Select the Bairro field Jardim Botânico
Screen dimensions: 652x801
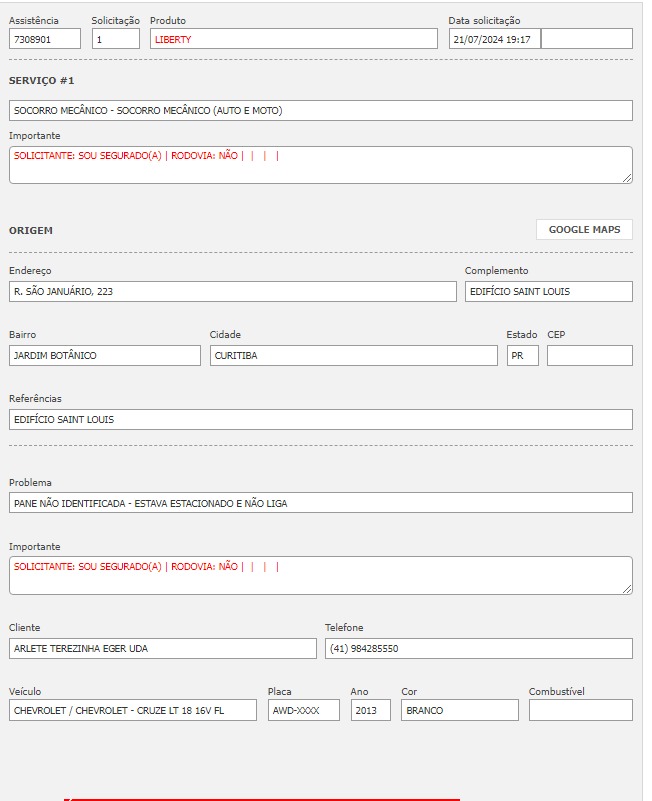pyautogui.click(x=105, y=356)
